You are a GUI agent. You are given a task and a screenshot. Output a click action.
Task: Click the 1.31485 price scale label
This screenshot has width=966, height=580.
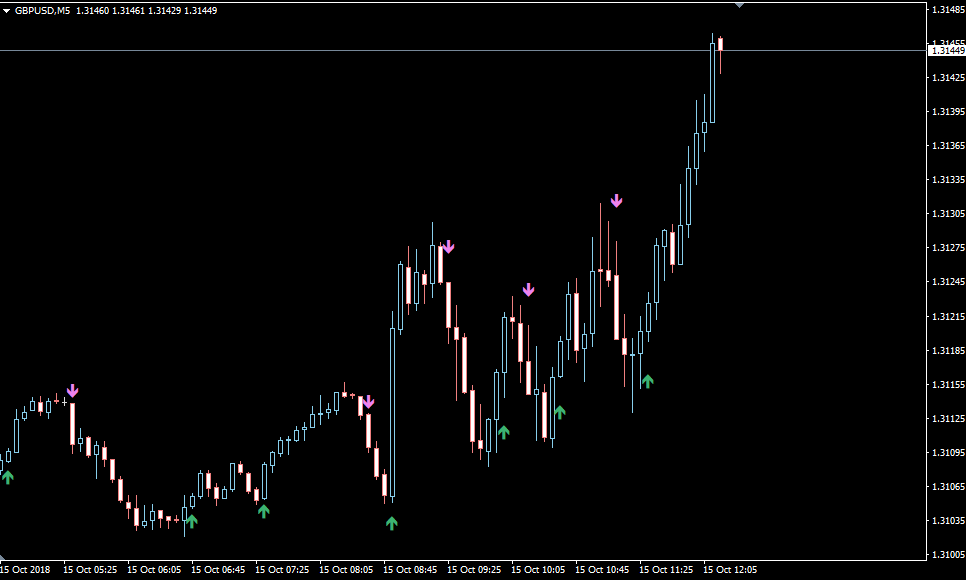click(946, 10)
